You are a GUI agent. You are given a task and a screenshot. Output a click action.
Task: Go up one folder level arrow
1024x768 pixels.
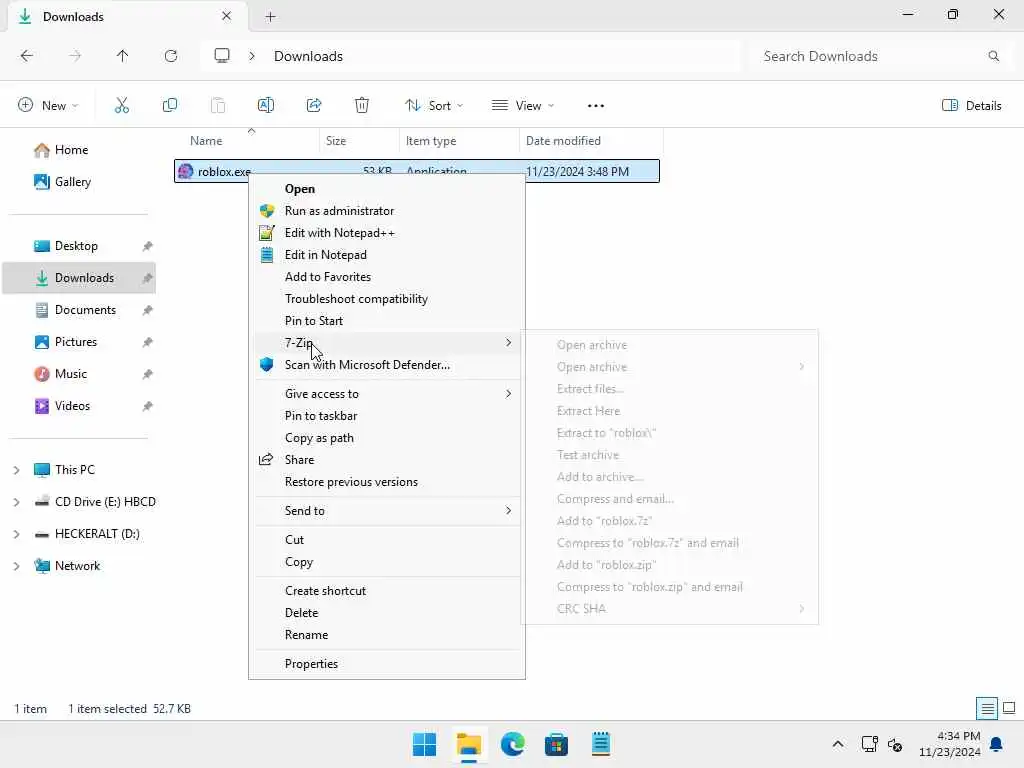pos(122,56)
